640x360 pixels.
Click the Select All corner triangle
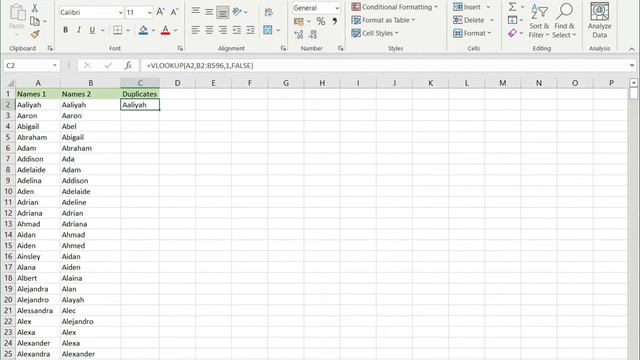click(x=10, y=83)
